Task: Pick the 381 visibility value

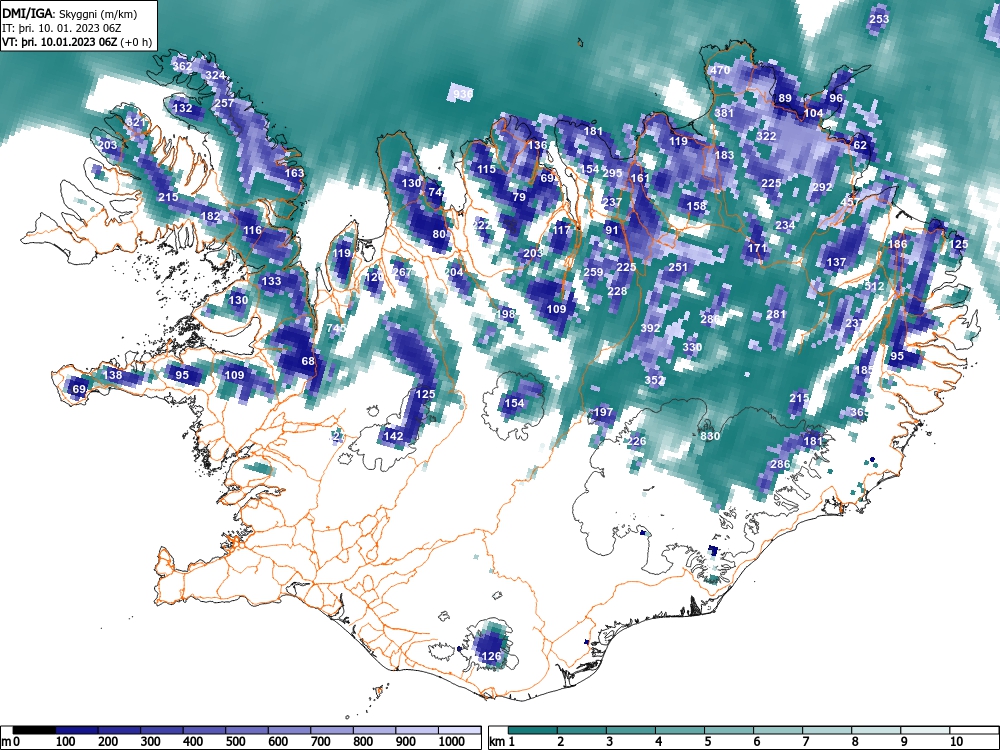Action: point(724,113)
